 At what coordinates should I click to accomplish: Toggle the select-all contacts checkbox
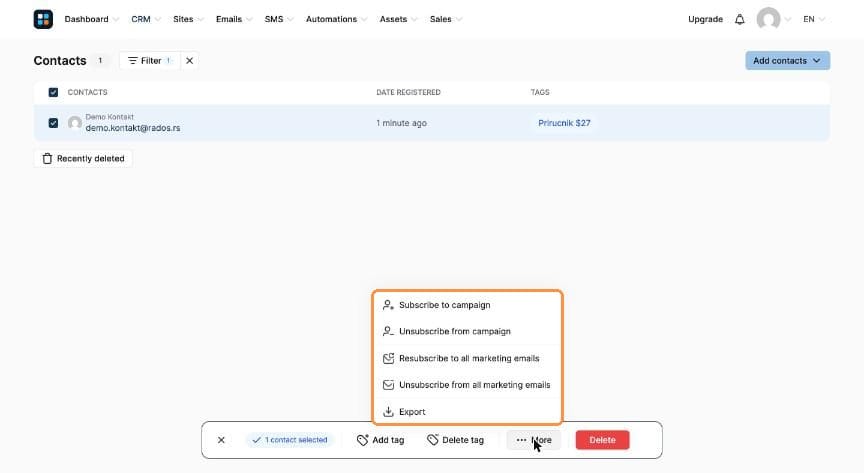pyautogui.click(x=53, y=92)
